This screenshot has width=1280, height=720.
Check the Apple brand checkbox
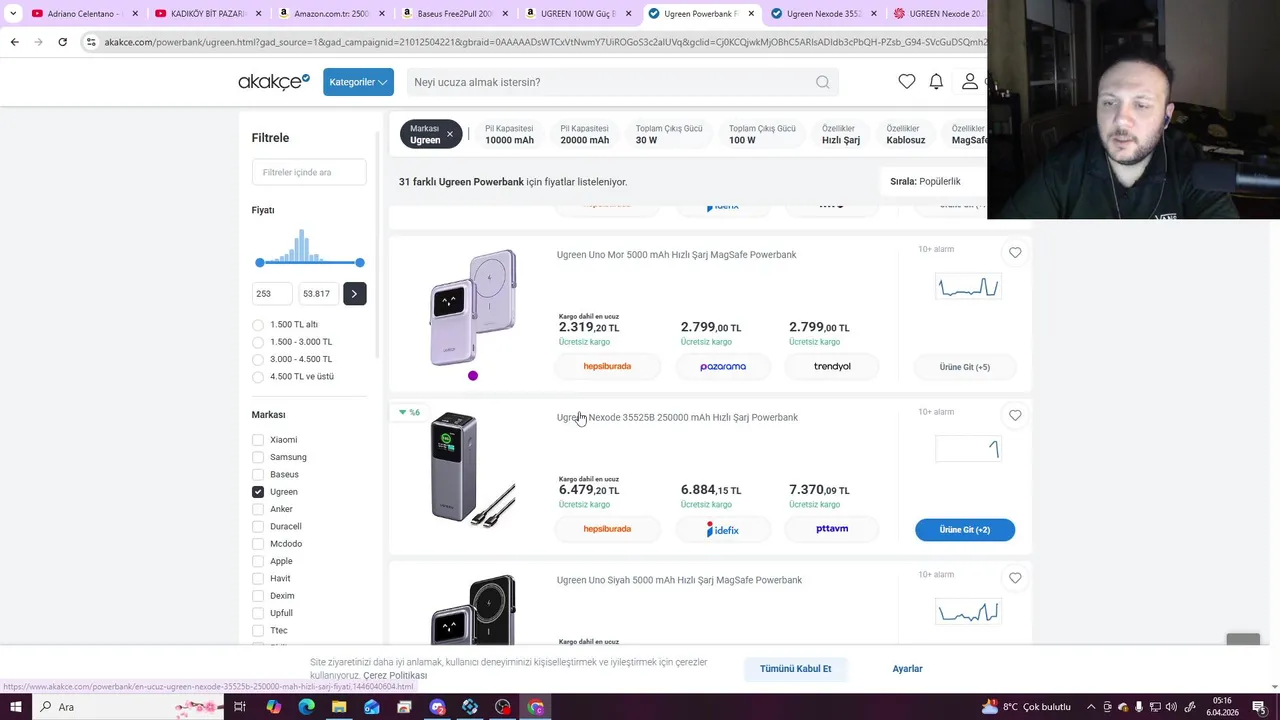(x=258, y=561)
